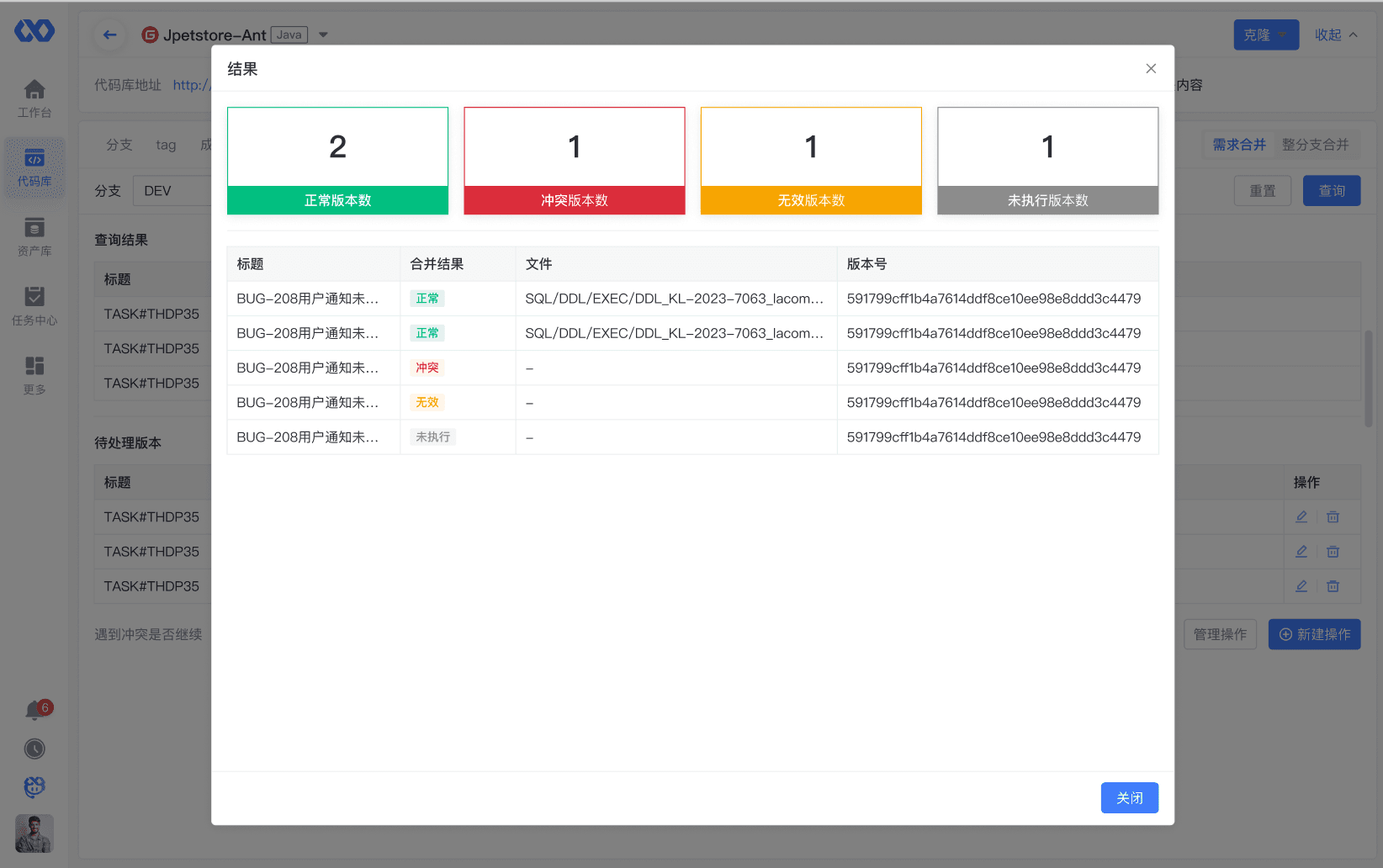Viewport: 1383px width, 868px height.
Task: Open notifications bell with badge 6
Action: (x=34, y=711)
